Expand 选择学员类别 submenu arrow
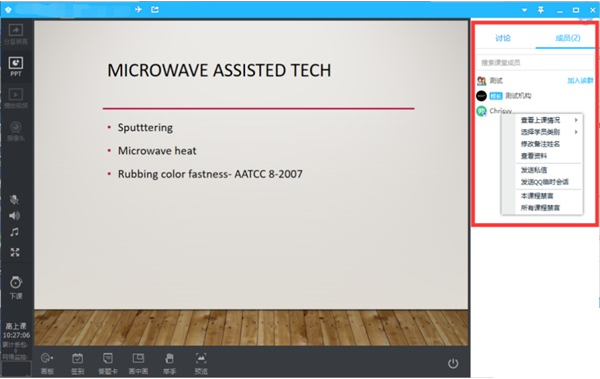 click(x=576, y=132)
